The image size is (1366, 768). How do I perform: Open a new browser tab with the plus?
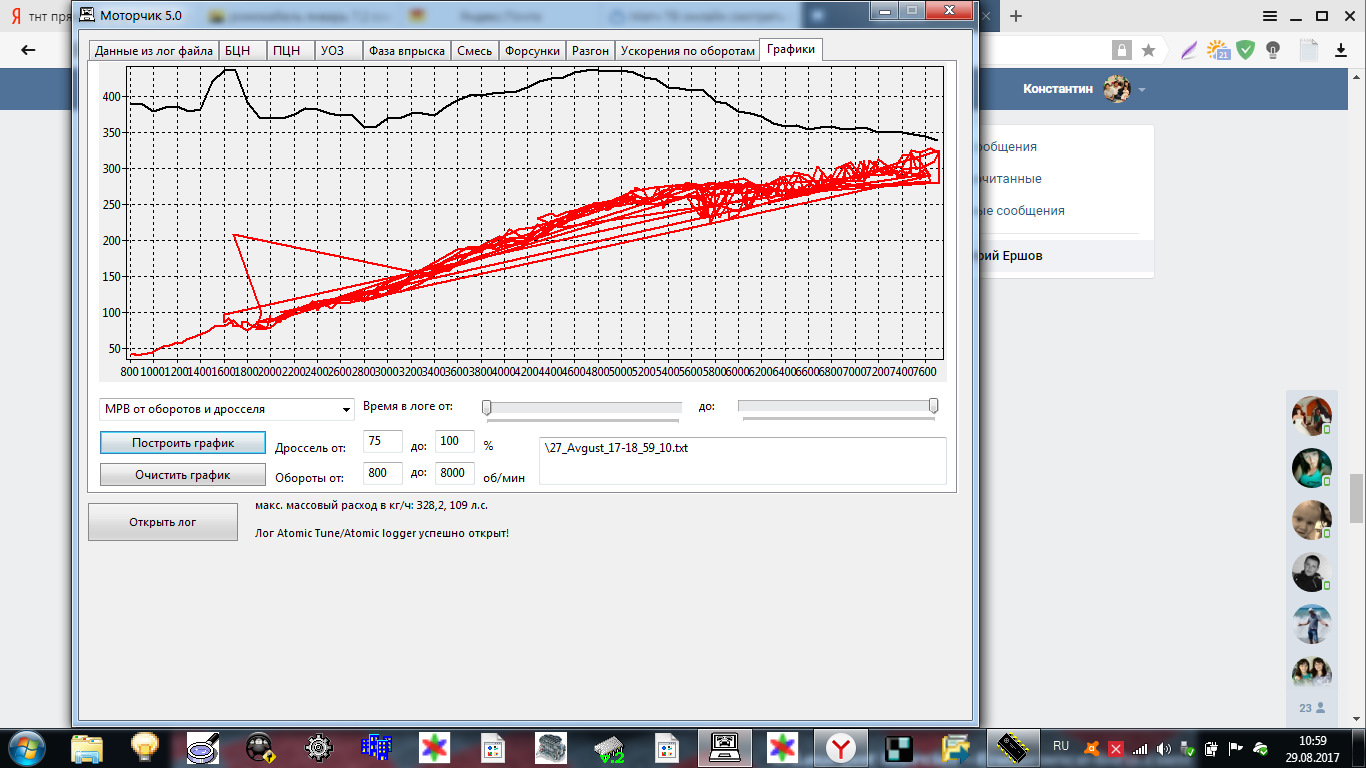pyautogui.click(x=1016, y=16)
